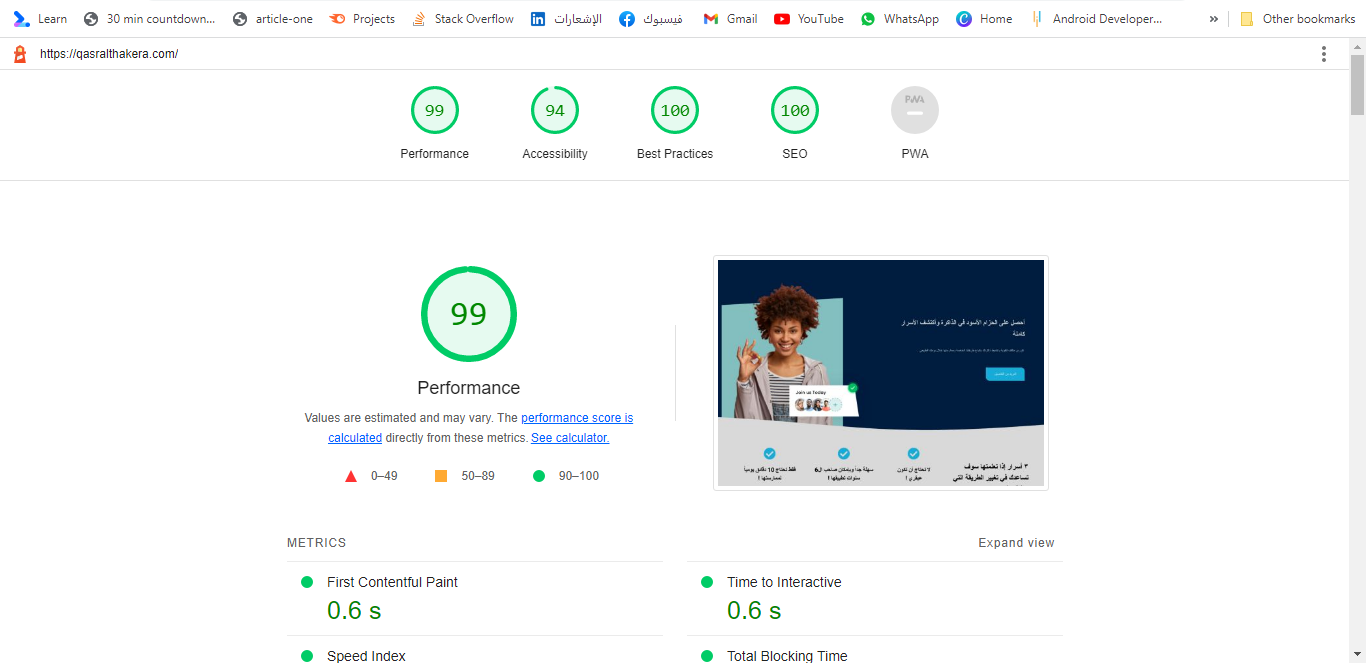Open the WhatsApp bookmark
Screen dimensions: 1366x663
point(900,19)
